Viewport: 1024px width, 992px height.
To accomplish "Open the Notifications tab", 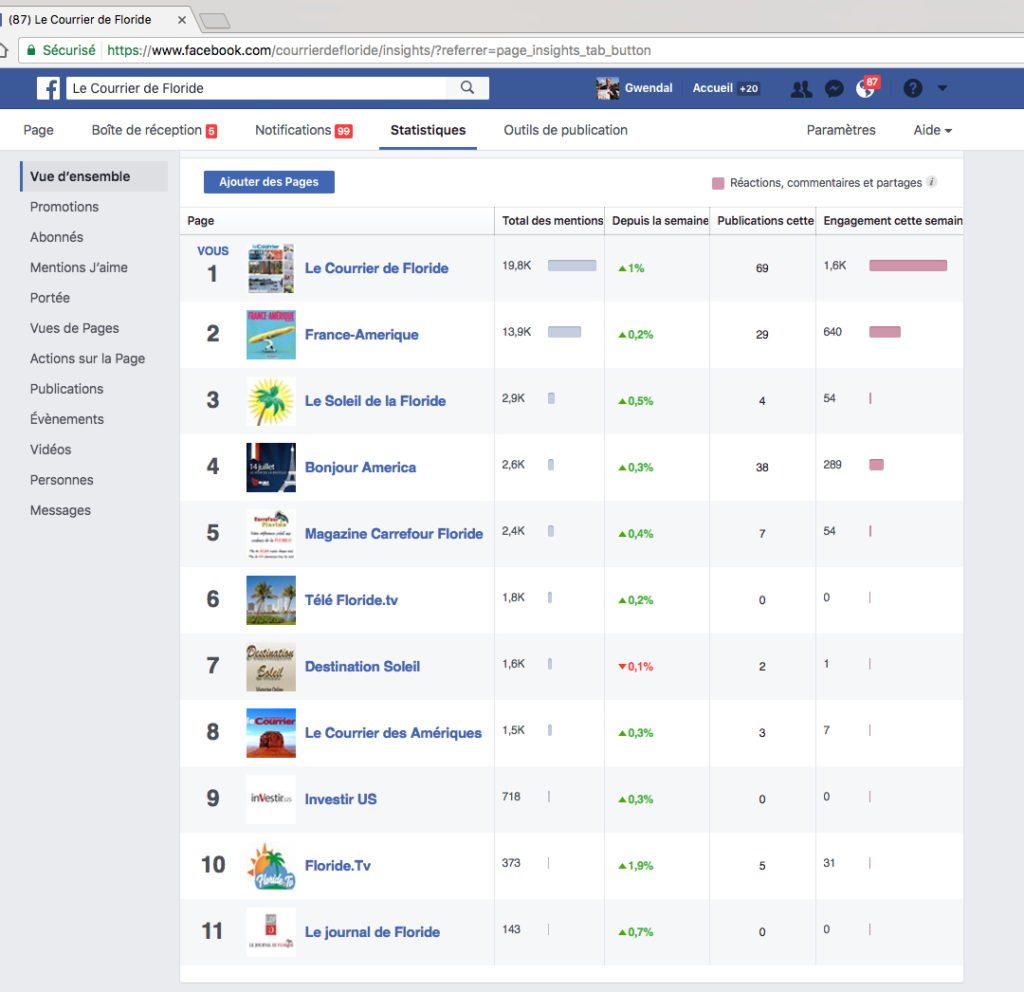I will pyautogui.click(x=304, y=130).
